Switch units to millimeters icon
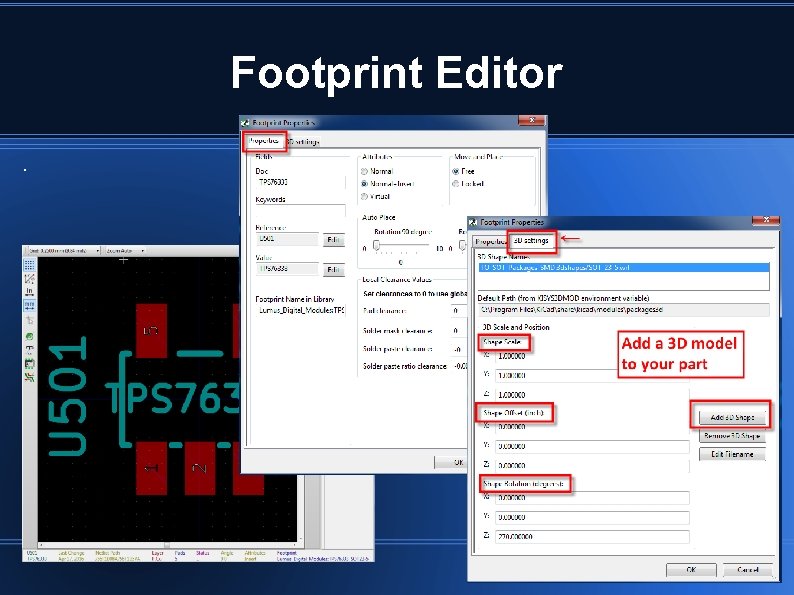 [29, 305]
